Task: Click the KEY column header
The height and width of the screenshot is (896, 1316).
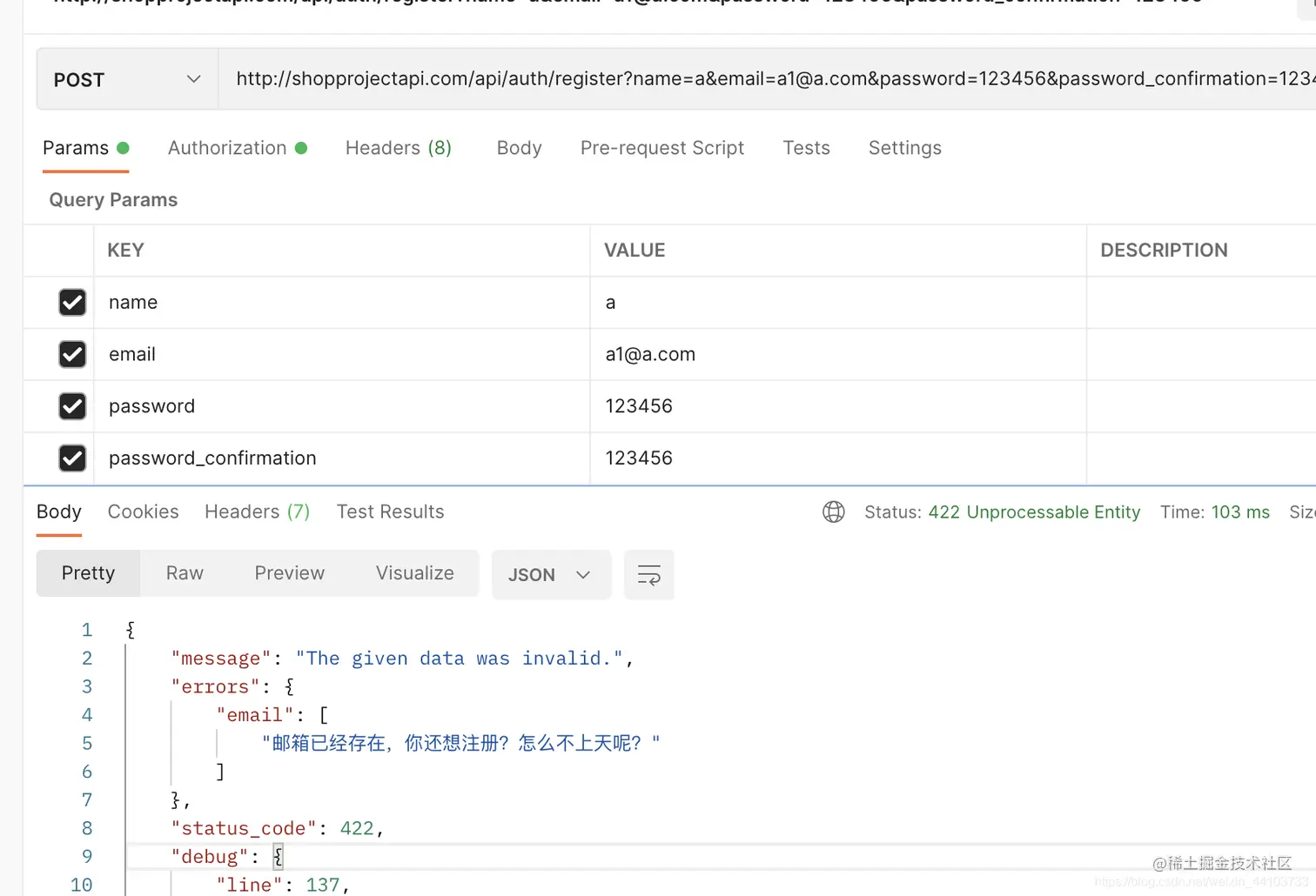Action: pyautogui.click(x=125, y=251)
